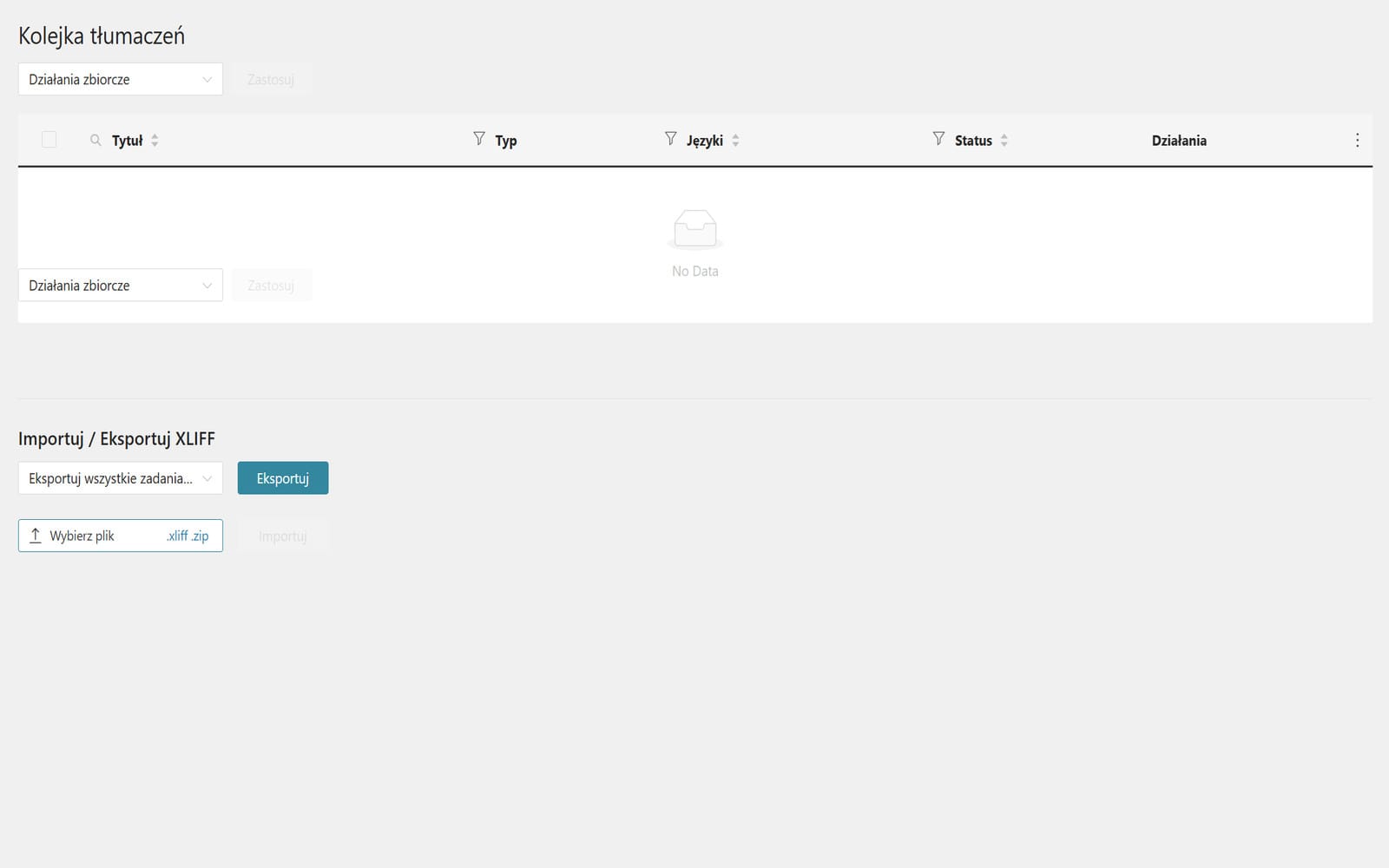Open the table options three-dot menu
This screenshot has width=1389, height=868.
point(1358,140)
